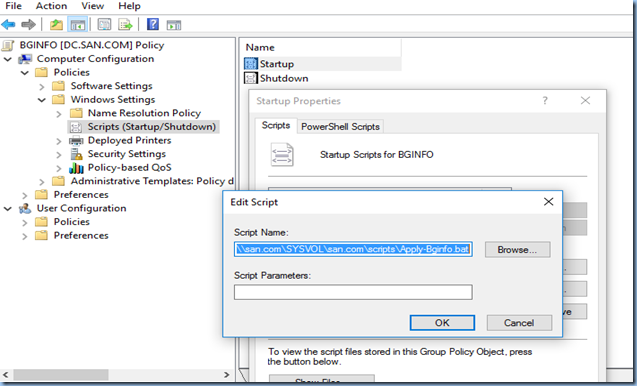637x386 pixels.
Task: Close the Edit Script dialog
Action: (x=548, y=202)
